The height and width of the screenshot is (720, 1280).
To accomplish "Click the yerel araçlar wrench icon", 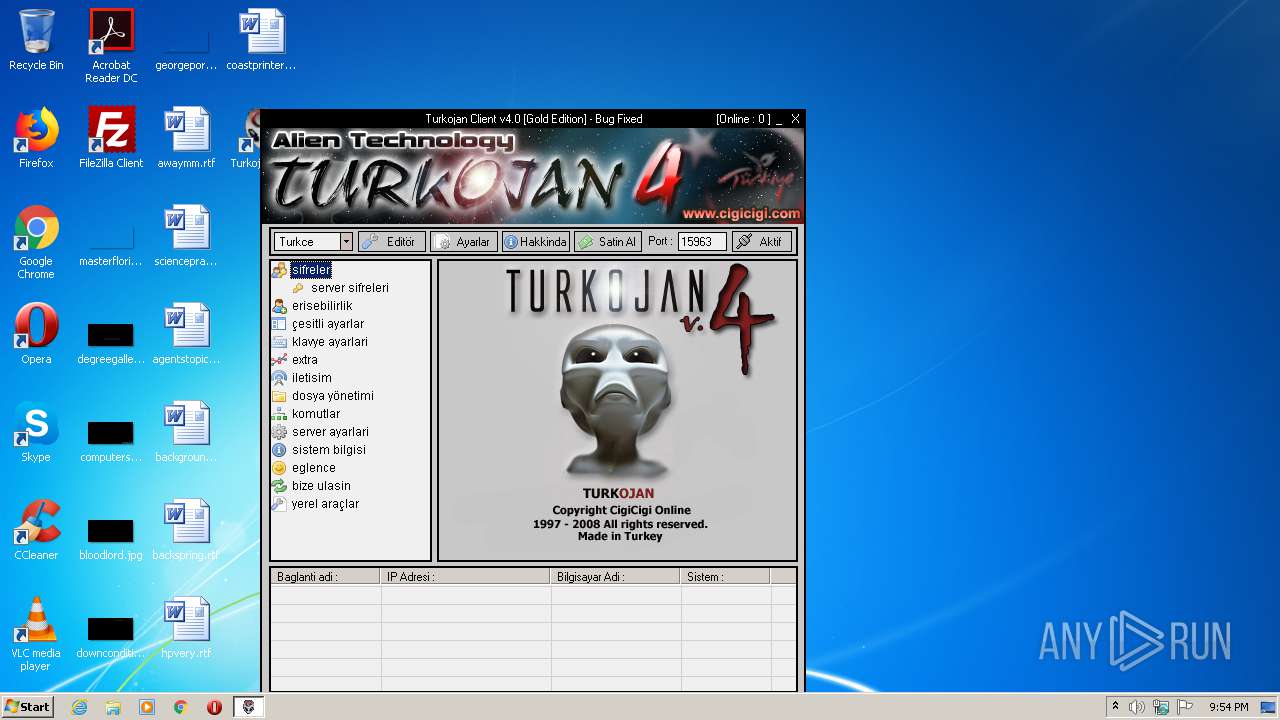I will pos(279,504).
